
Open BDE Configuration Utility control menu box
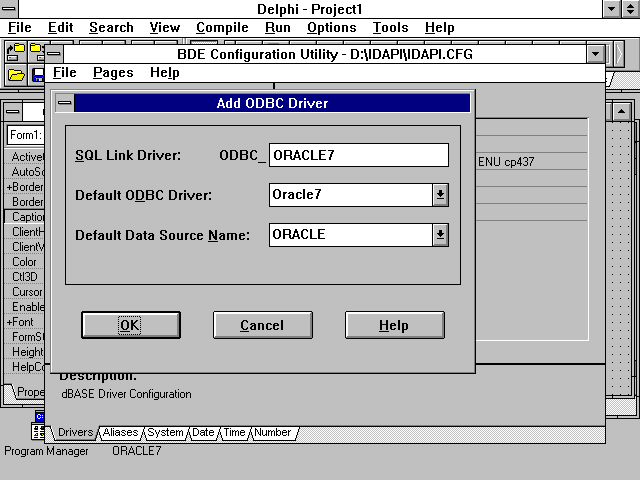[x=55, y=54]
